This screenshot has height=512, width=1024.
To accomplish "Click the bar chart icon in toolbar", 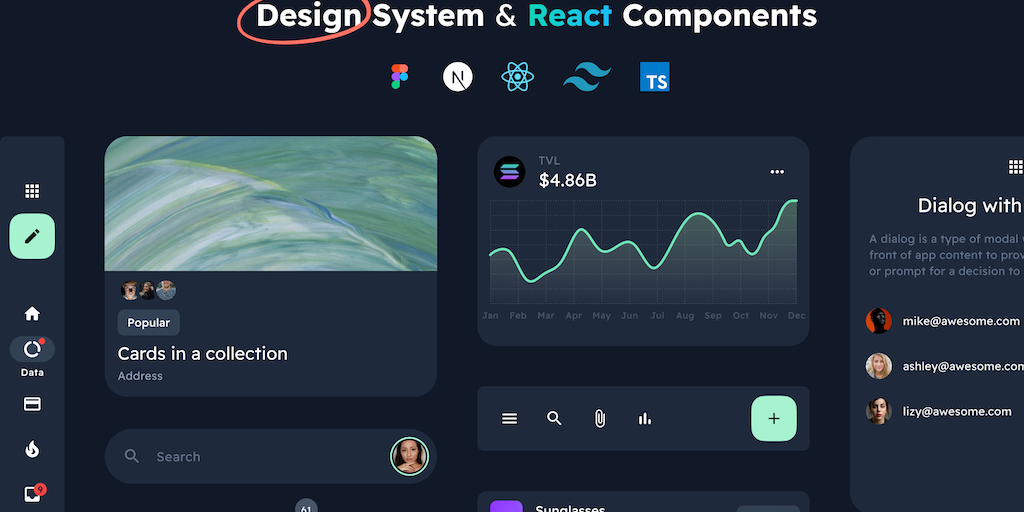I will [x=645, y=419].
